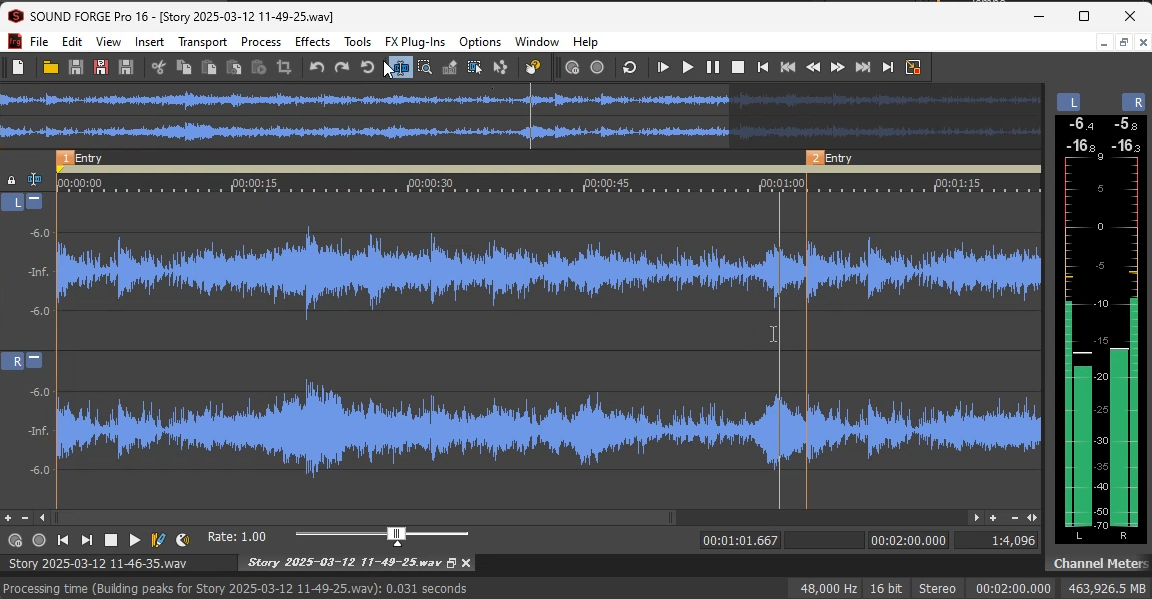Click the horizontal waveform scrollbar

364,518
